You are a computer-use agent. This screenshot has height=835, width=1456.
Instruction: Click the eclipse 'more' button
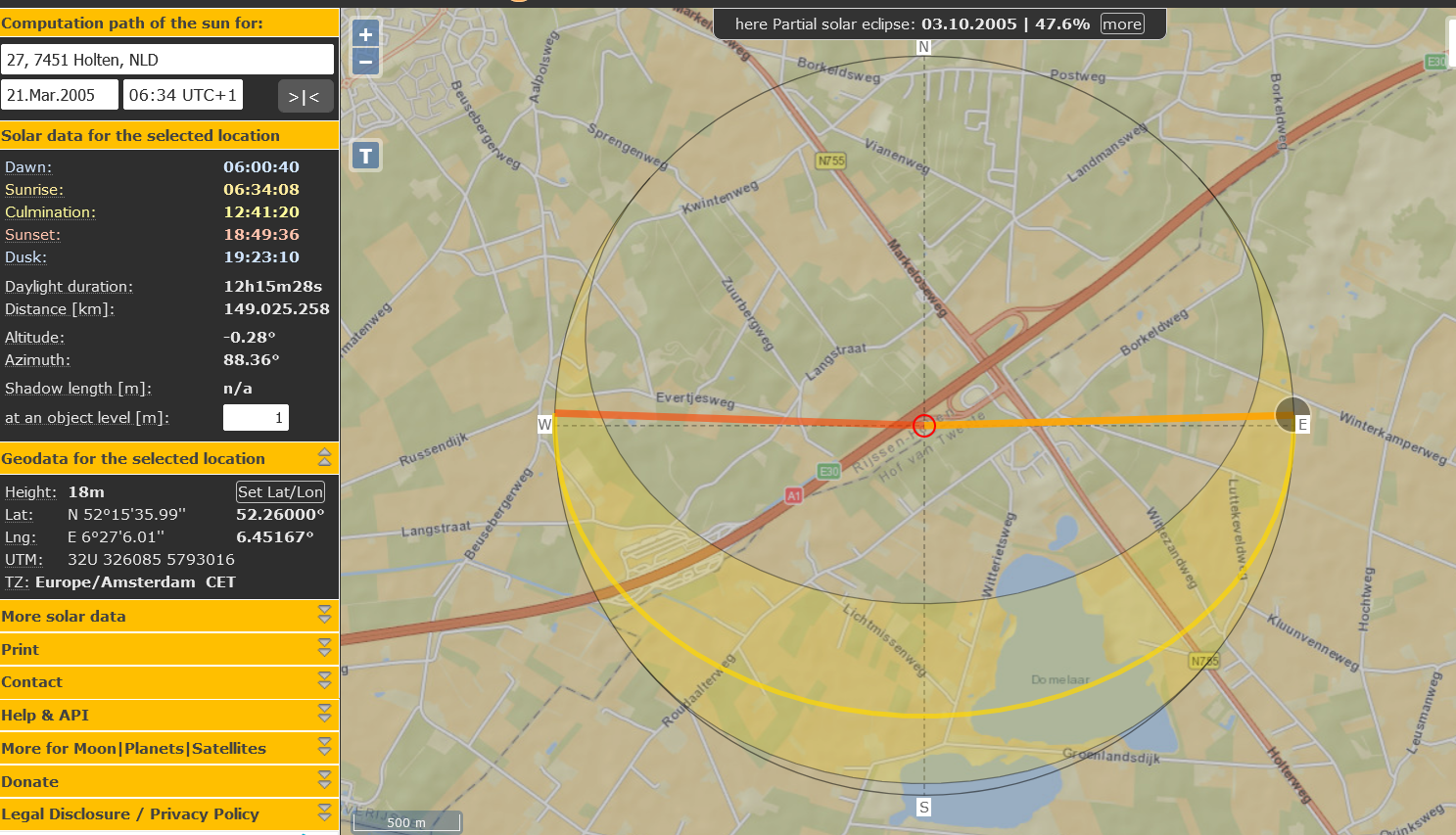1120,23
